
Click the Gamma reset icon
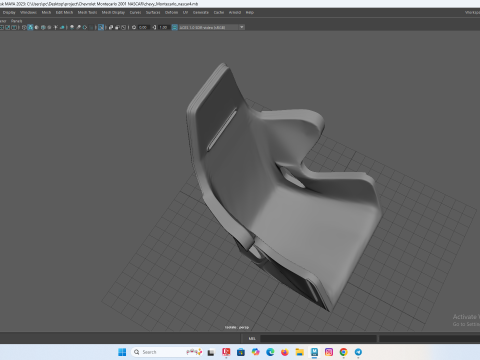click(x=154, y=27)
